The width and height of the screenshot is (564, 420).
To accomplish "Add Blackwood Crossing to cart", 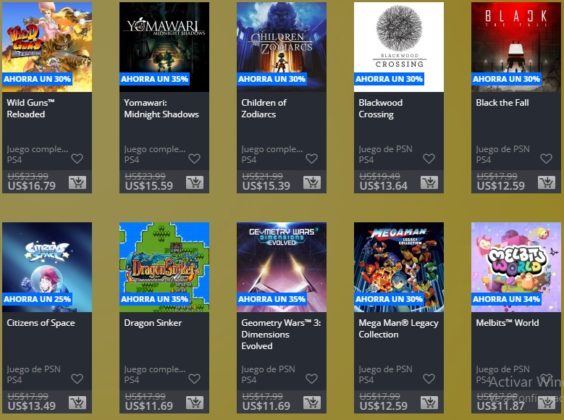I will [x=429, y=183].
